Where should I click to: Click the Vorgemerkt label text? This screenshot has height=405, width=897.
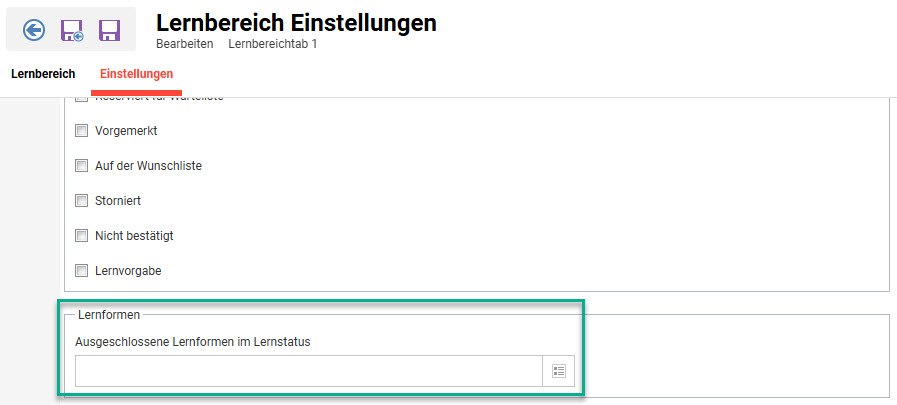point(126,131)
